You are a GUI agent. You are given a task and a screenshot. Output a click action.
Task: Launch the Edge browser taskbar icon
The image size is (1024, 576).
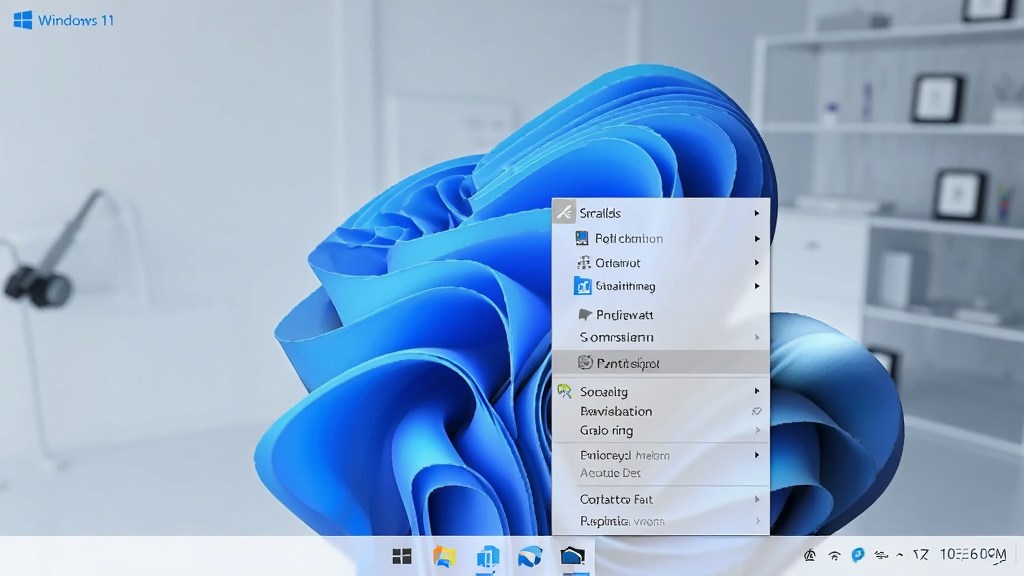[x=530, y=556]
